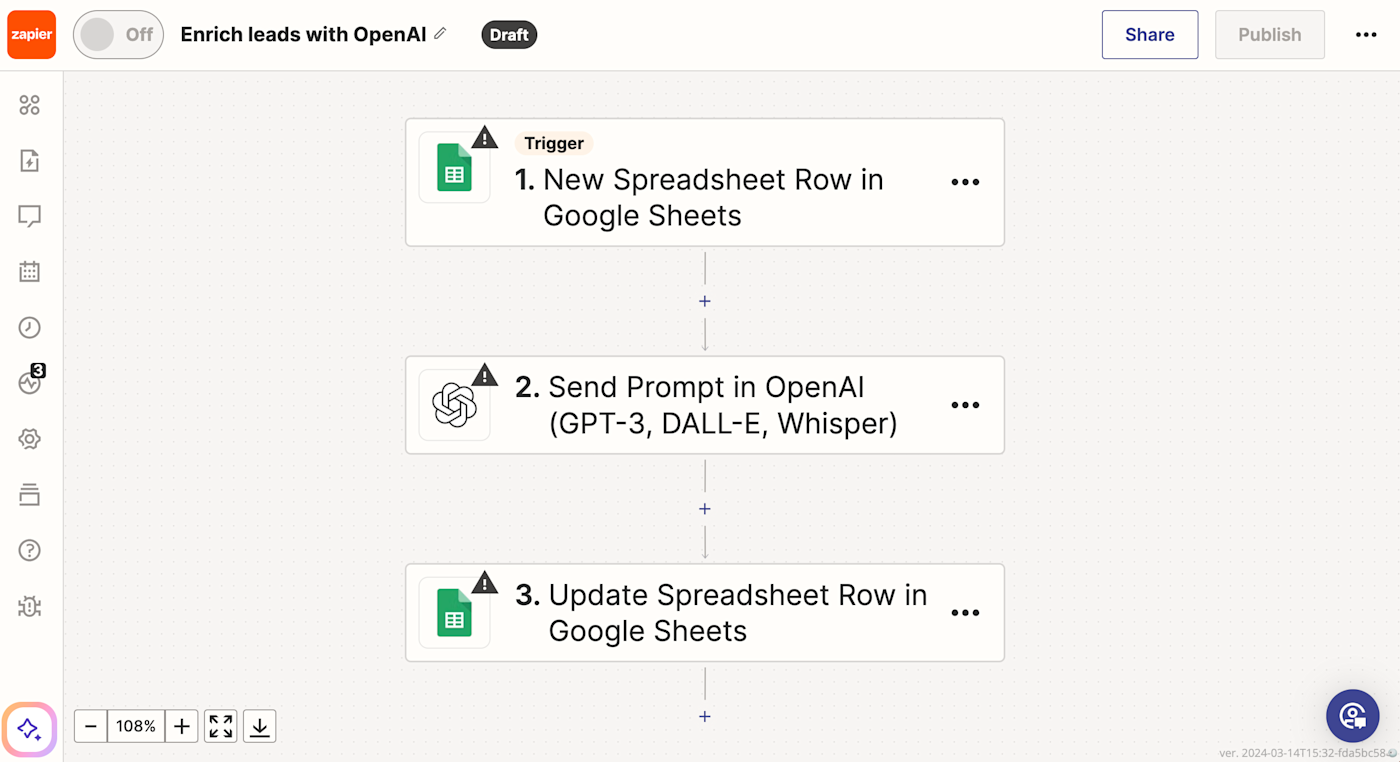Click the Zapier logo home icon
1400x762 pixels.
[31, 35]
